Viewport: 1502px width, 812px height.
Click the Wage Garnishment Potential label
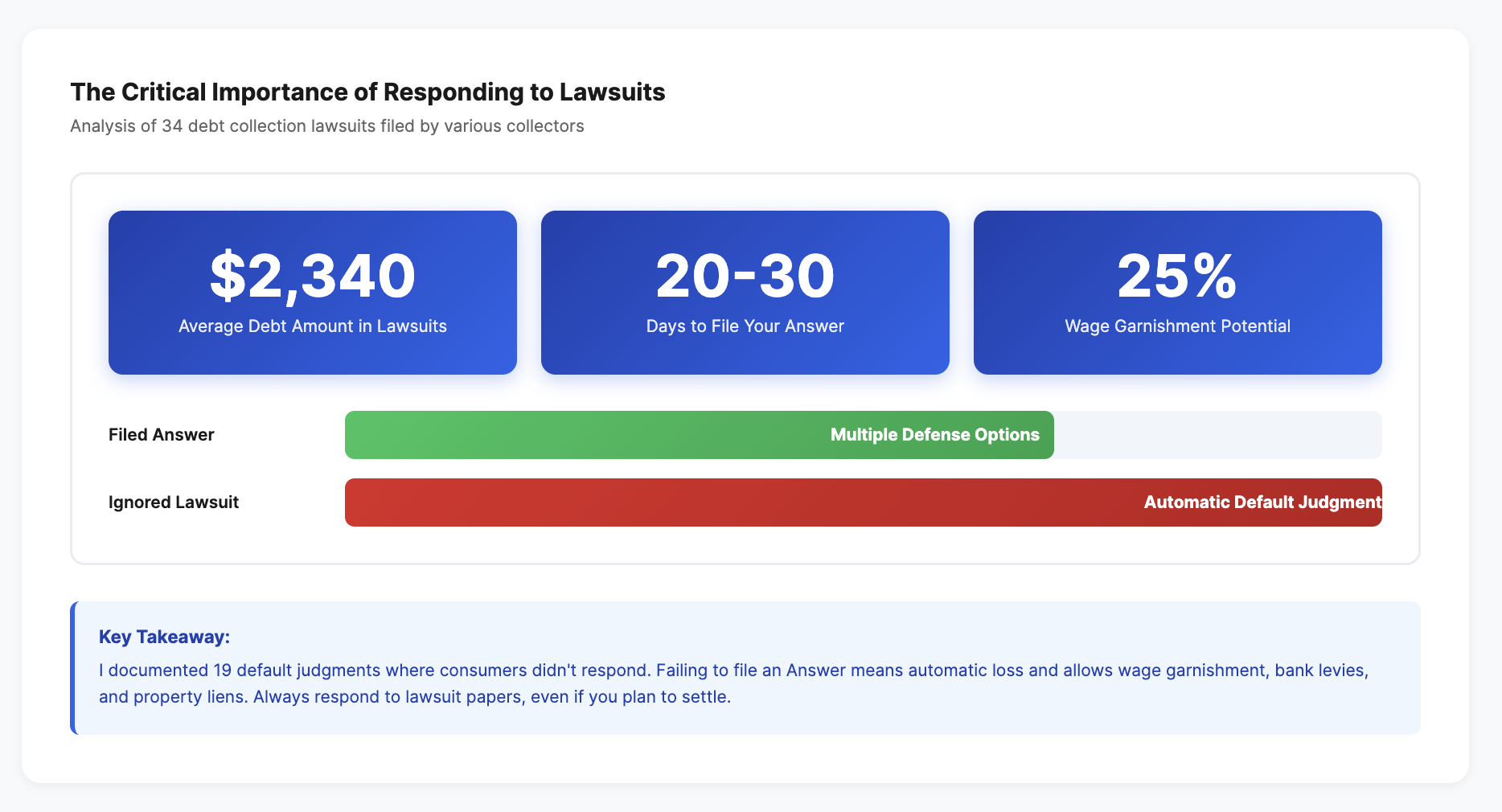point(1178,326)
